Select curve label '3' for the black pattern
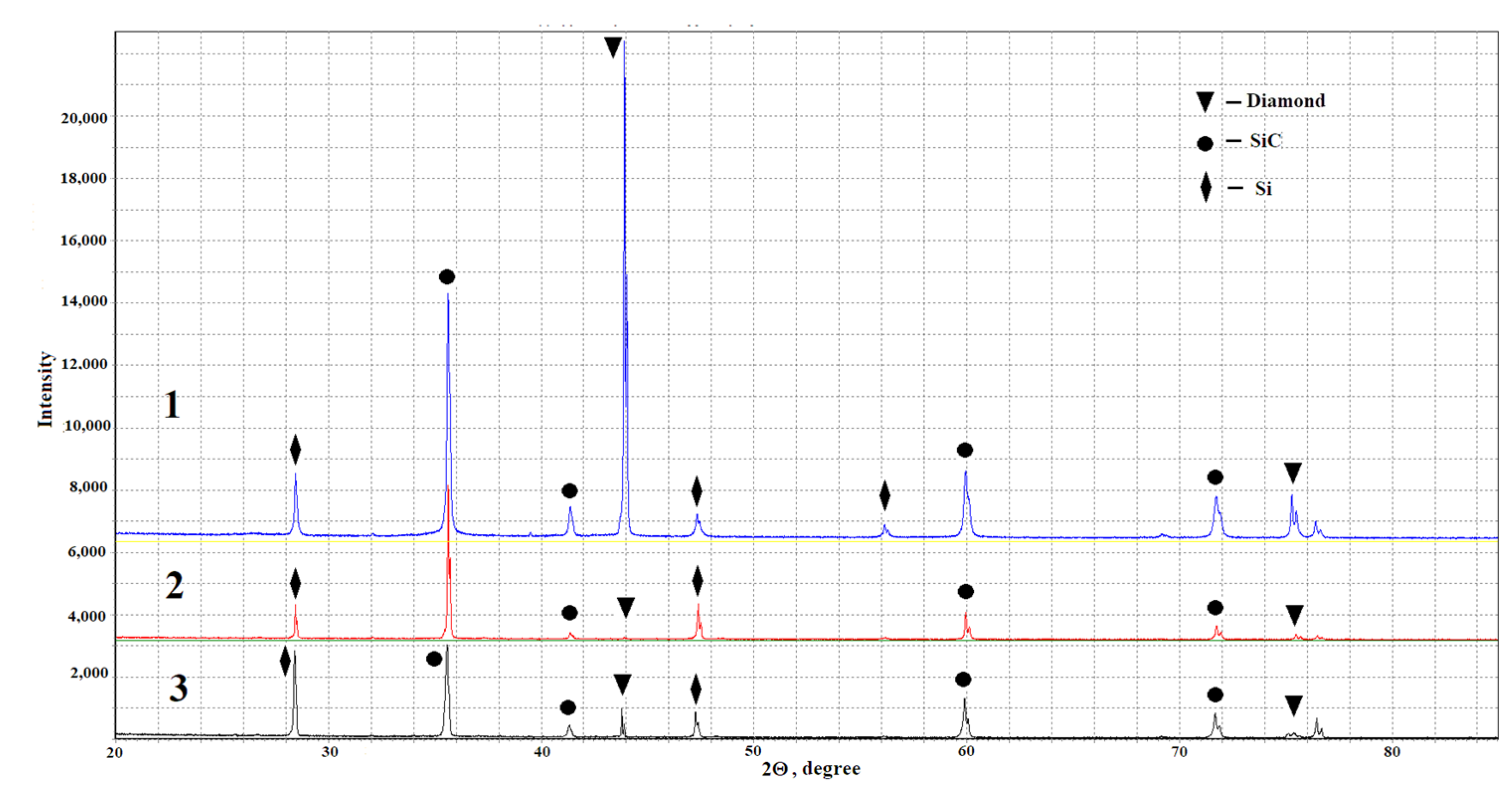Image resolution: width=1512 pixels, height=790 pixels. pyautogui.click(x=178, y=687)
